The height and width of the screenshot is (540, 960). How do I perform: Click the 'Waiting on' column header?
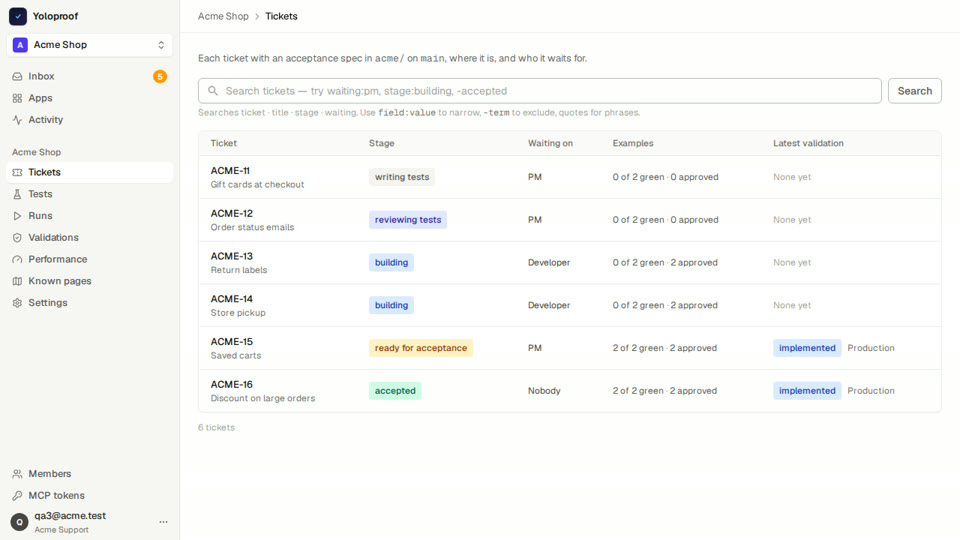coord(550,143)
